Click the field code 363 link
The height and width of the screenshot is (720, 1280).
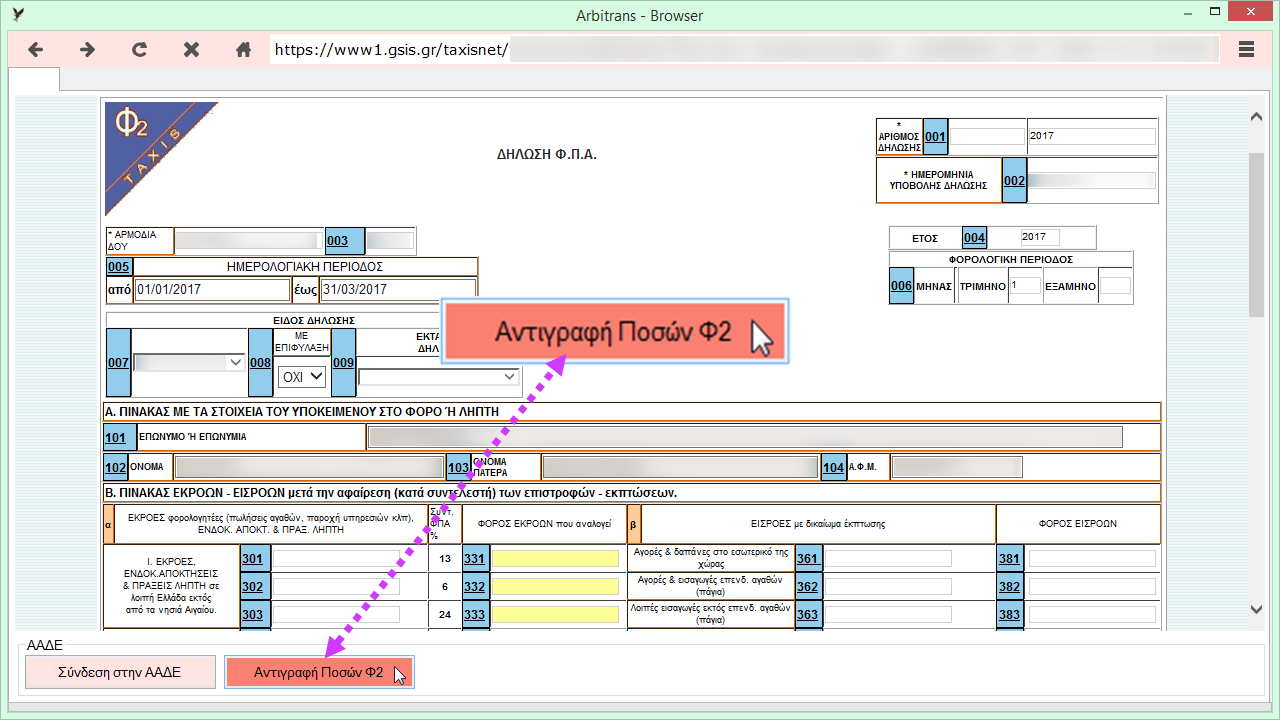[x=808, y=615]
